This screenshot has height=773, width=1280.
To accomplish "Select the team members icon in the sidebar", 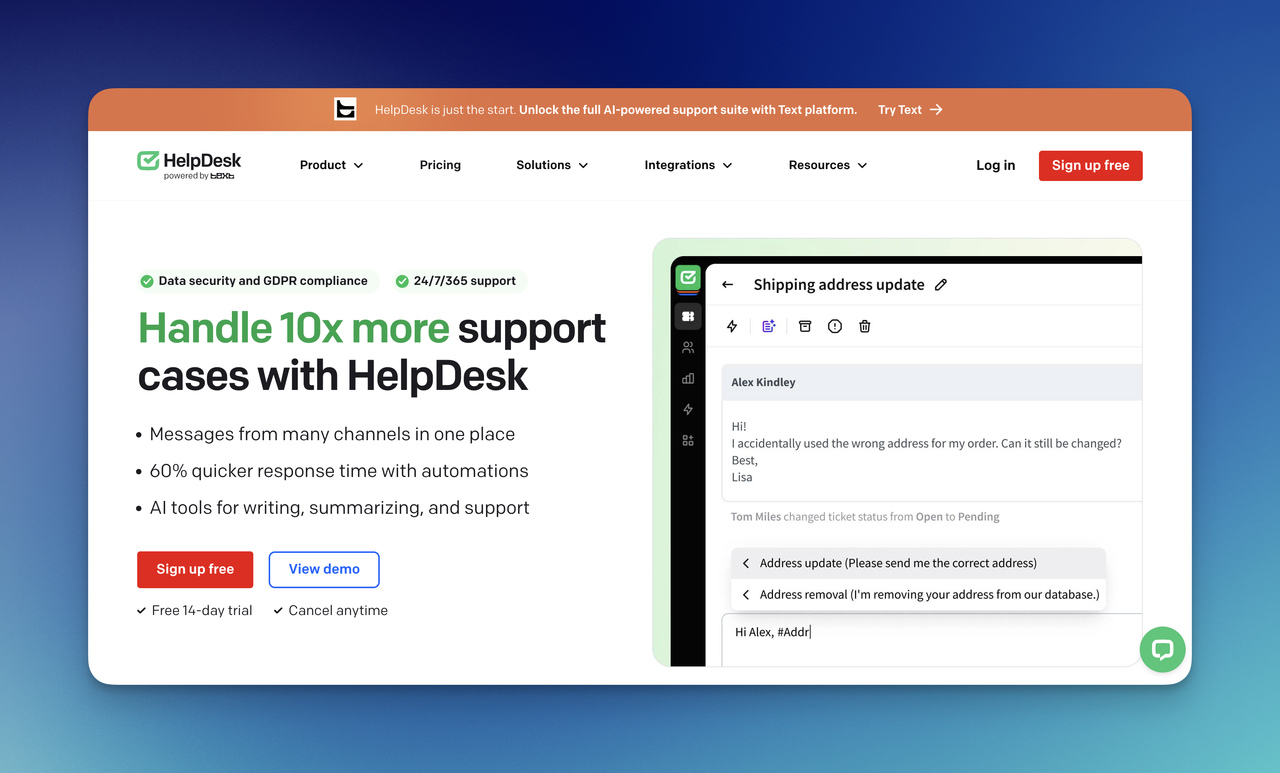I will tap(688, 347).
